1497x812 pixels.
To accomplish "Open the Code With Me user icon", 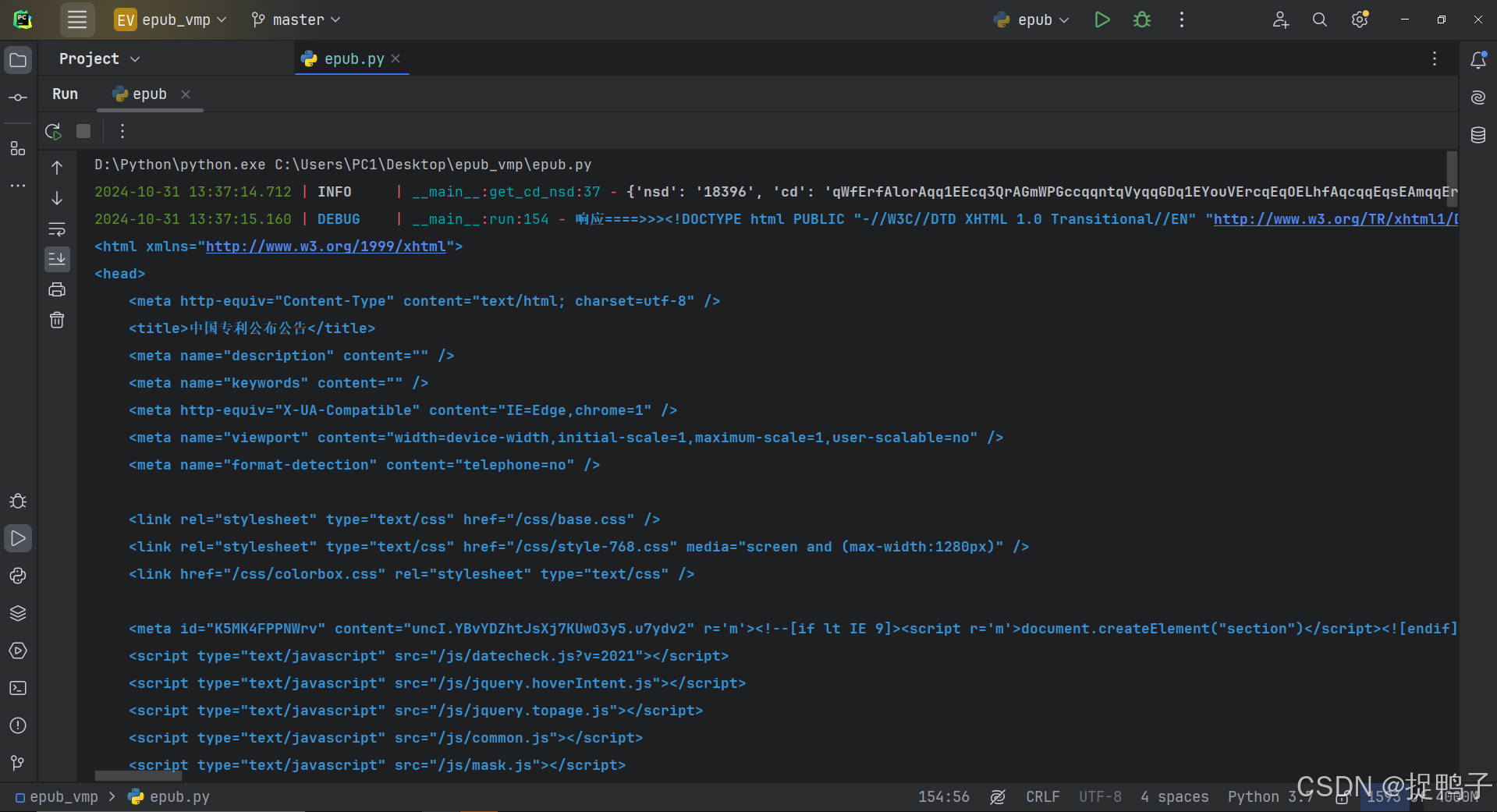I will [1280, 20].
